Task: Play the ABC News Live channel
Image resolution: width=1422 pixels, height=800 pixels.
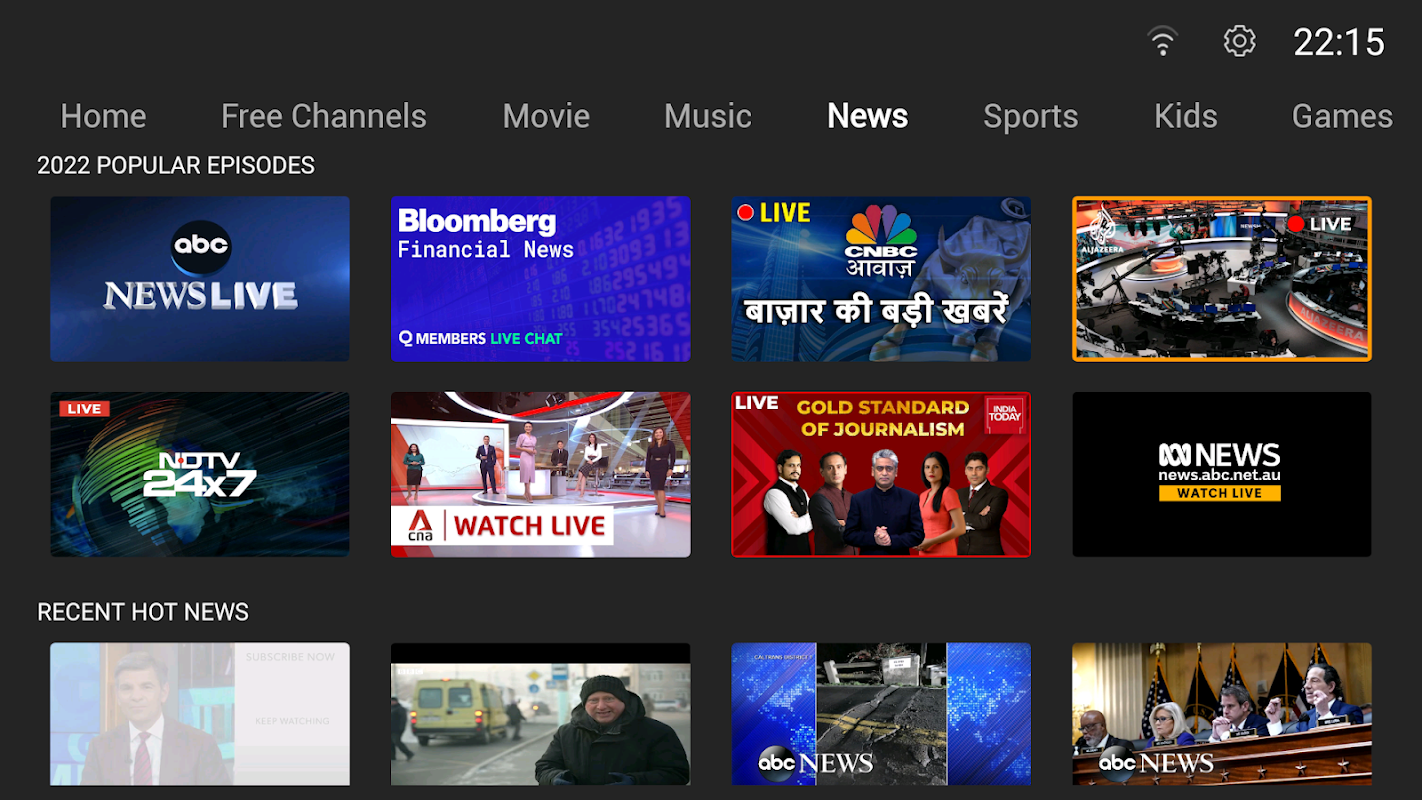Action: (x=200, y=279)
